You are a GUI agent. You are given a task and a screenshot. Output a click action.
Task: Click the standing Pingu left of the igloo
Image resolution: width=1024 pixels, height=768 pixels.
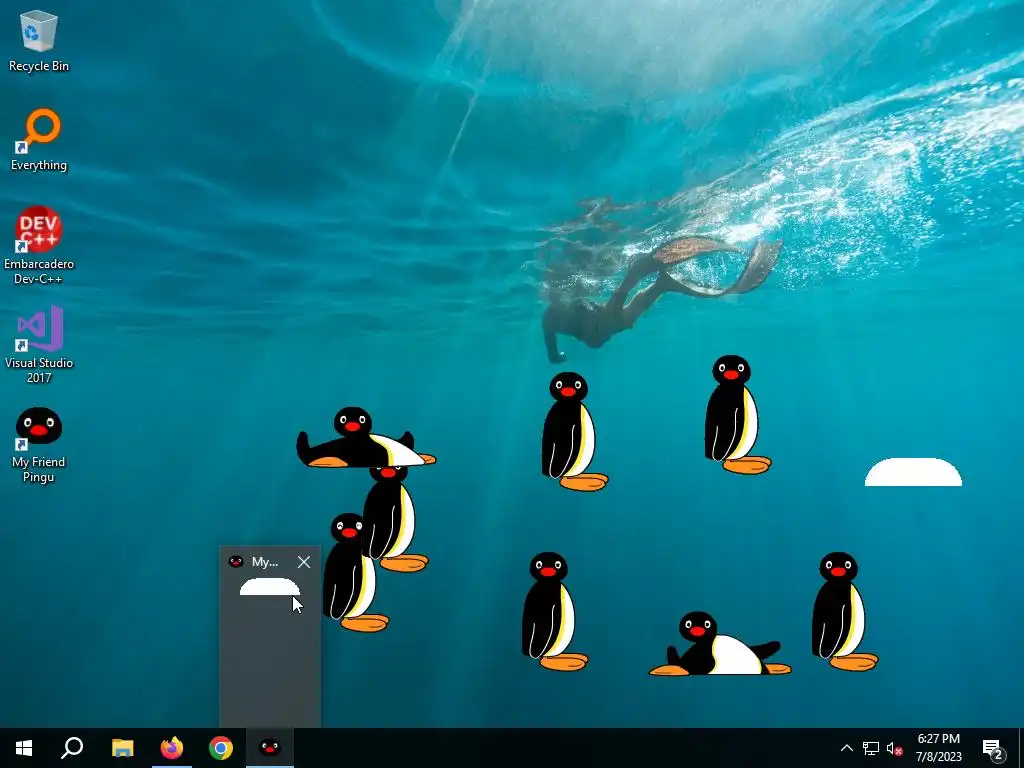coord(736,415)
